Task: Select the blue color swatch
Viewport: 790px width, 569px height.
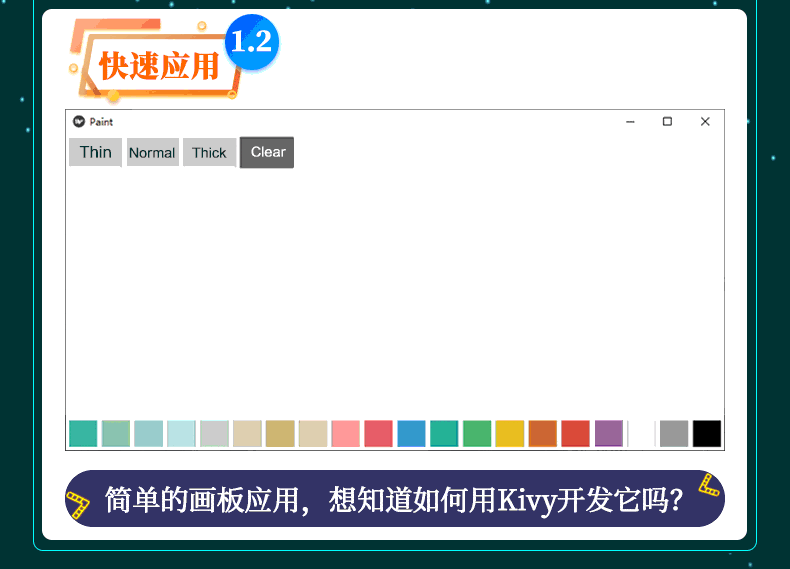Action: pos(411,434)
